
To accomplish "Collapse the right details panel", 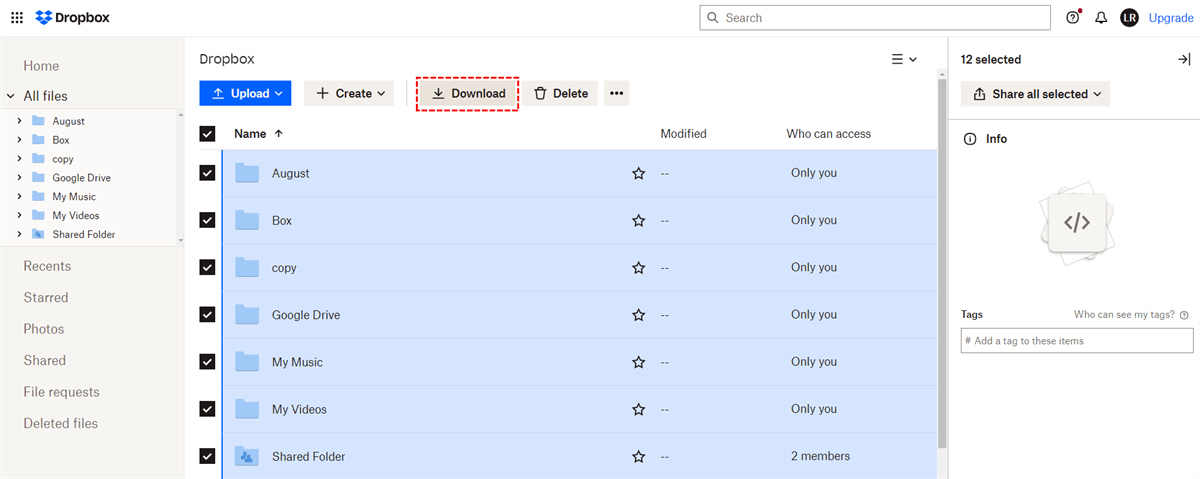I will [1184, 60].
